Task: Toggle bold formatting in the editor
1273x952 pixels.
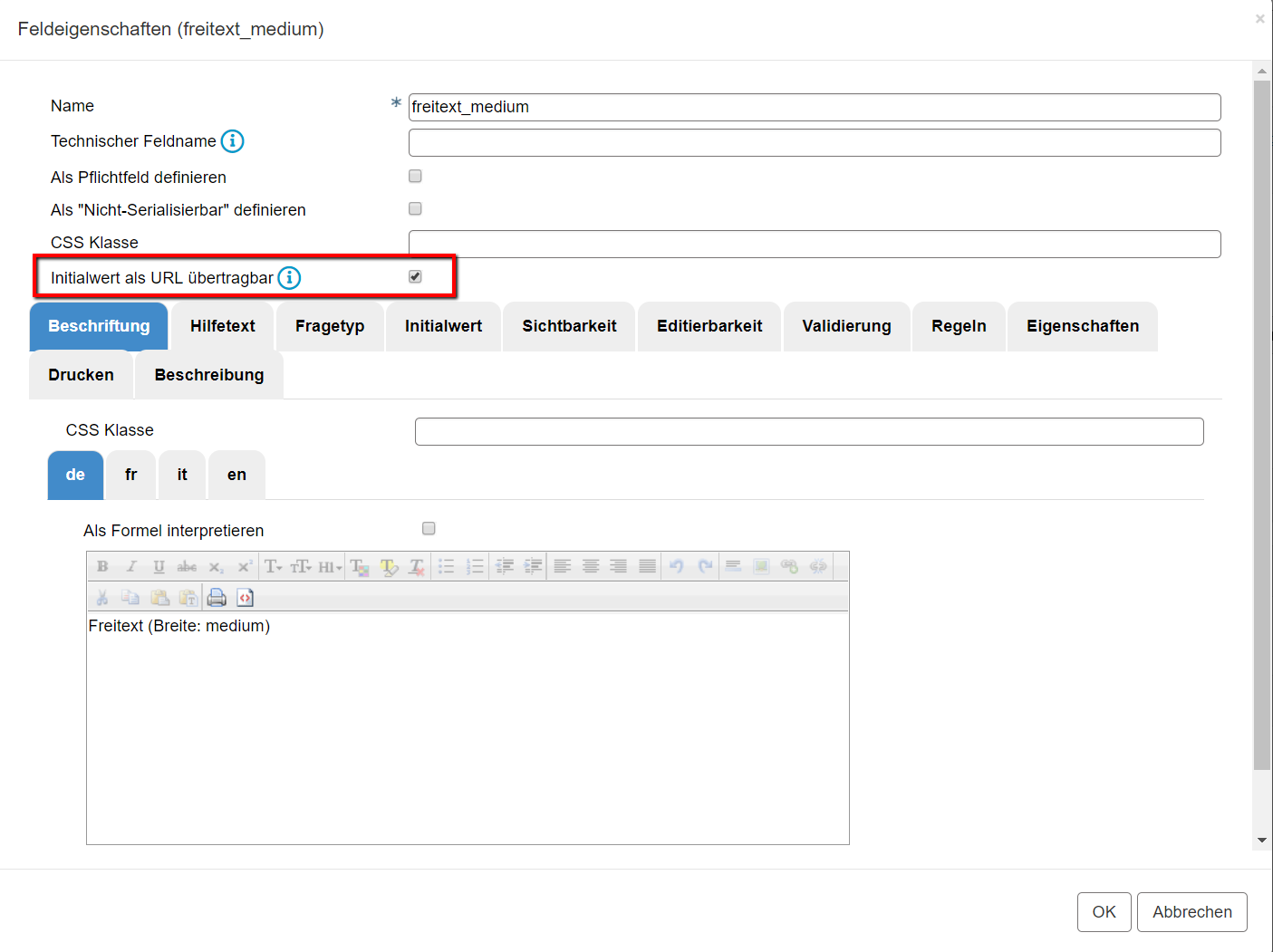Action: [102, 567]
